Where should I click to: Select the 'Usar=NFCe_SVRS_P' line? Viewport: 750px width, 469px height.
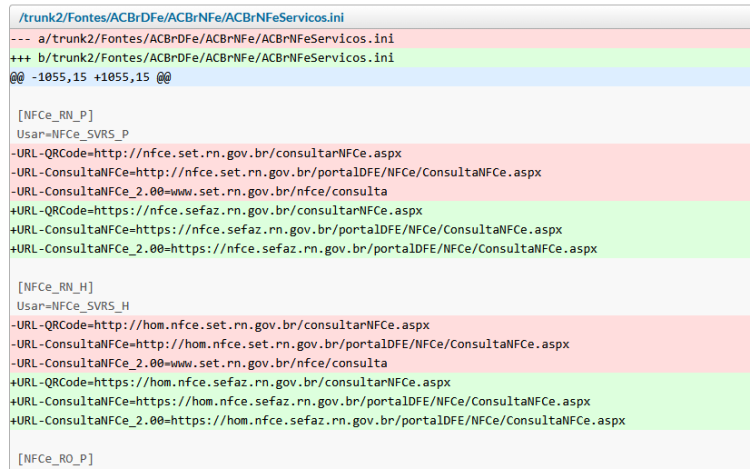(380, 134)
